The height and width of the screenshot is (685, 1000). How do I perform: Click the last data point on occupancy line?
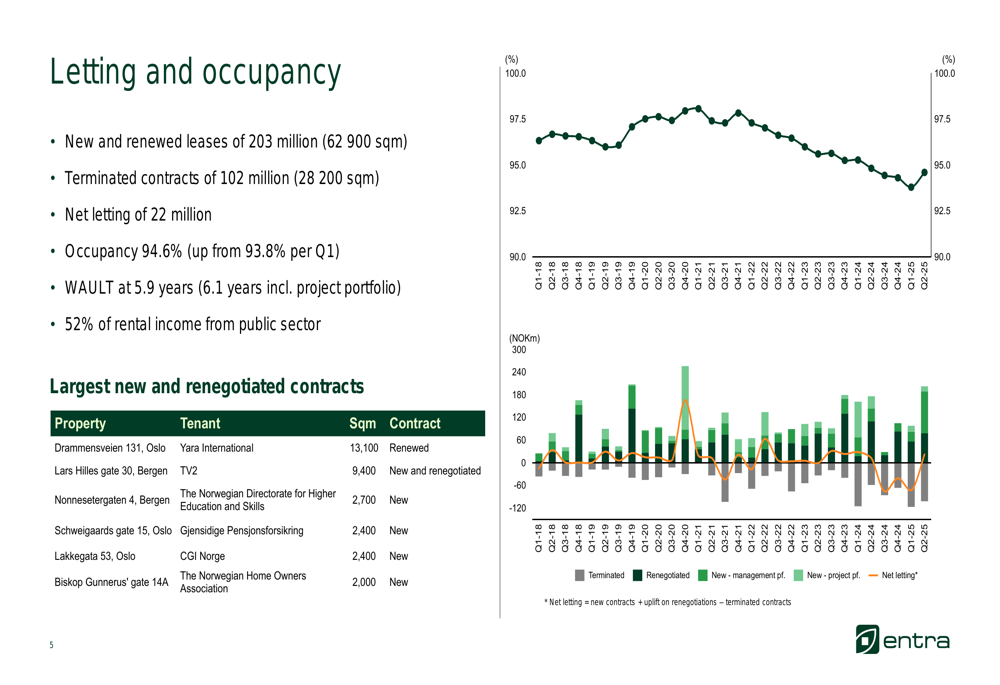tap(924, 172)
